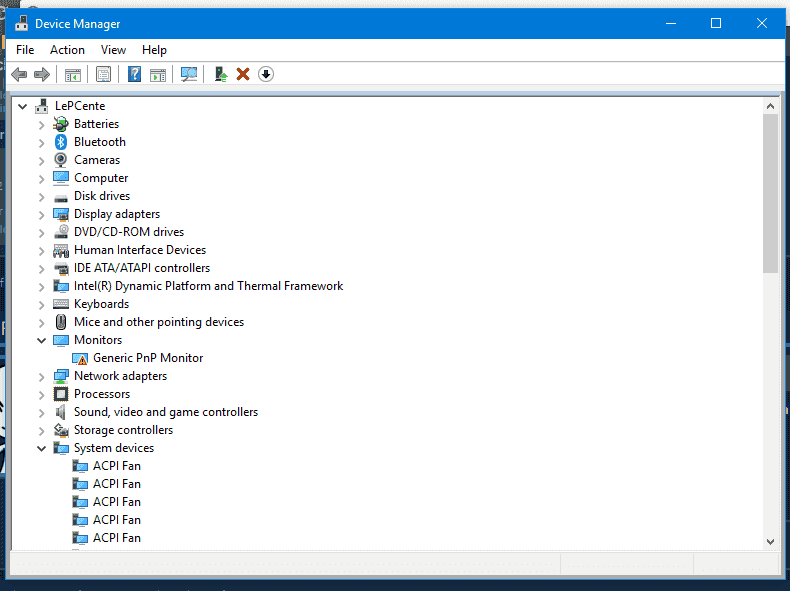
Task: Click the Disk drives icon
Action: (61, 197)
